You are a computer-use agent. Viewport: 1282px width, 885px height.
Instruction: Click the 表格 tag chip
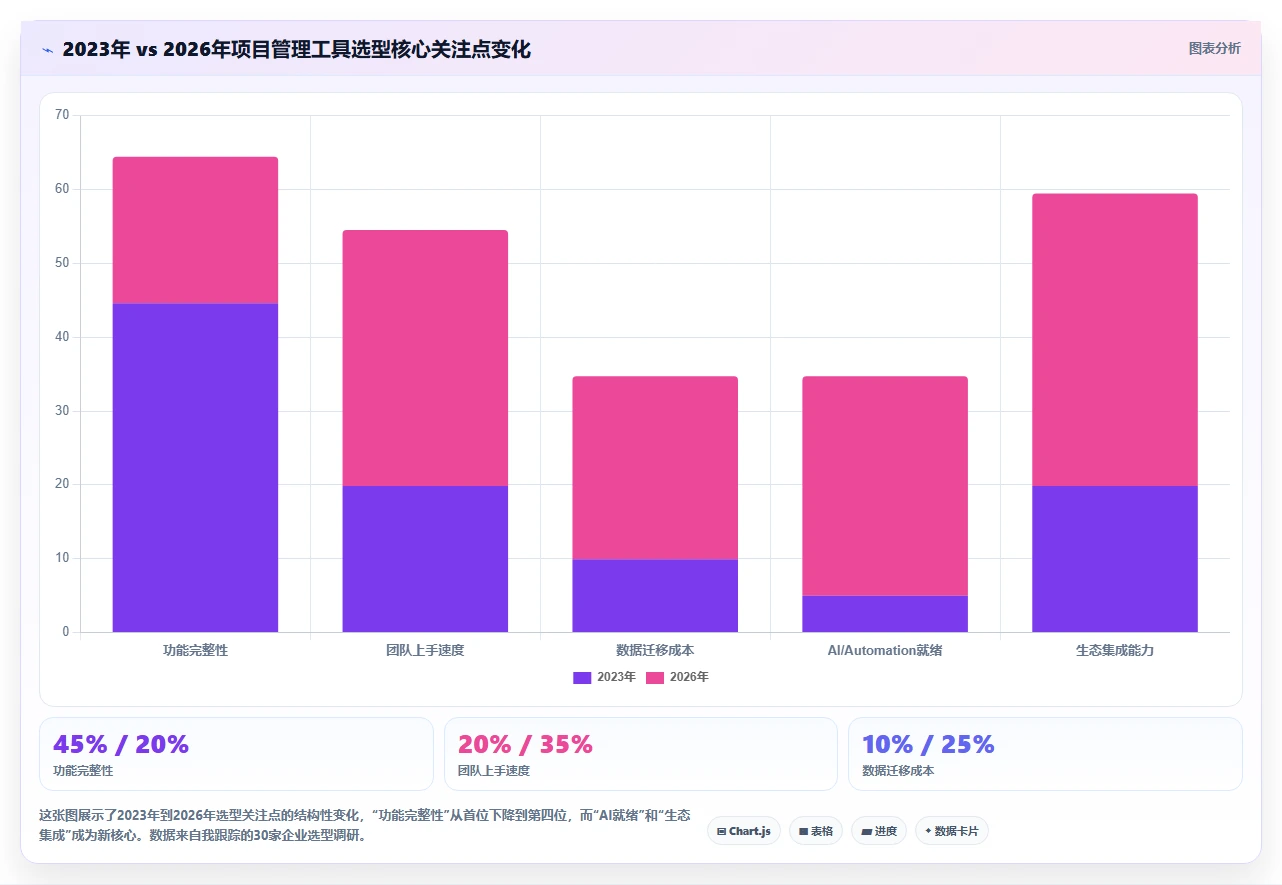816,831
